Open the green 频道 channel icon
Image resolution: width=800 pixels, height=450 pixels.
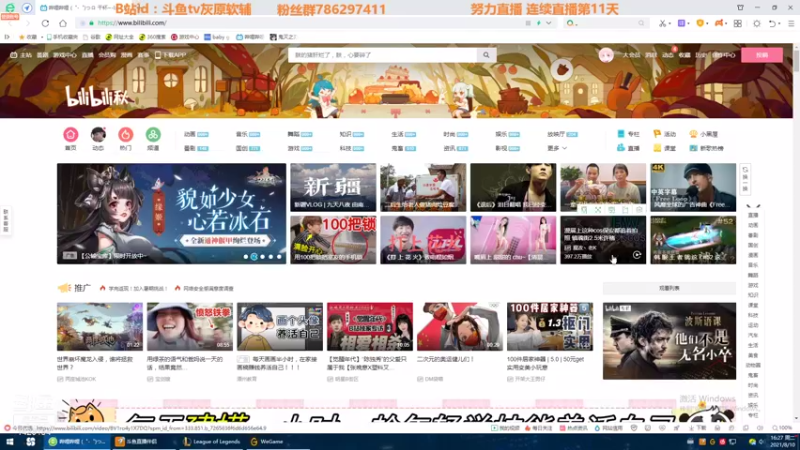click(x=153, y=134)
